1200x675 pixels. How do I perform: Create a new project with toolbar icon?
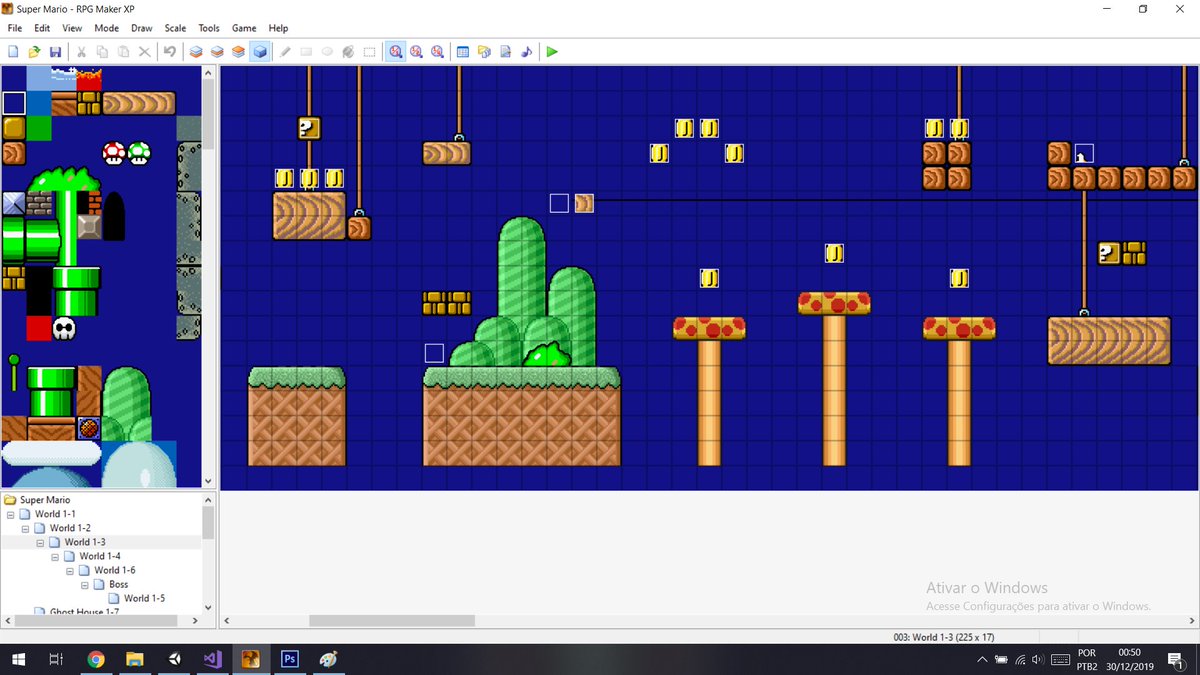pos(14,51)
